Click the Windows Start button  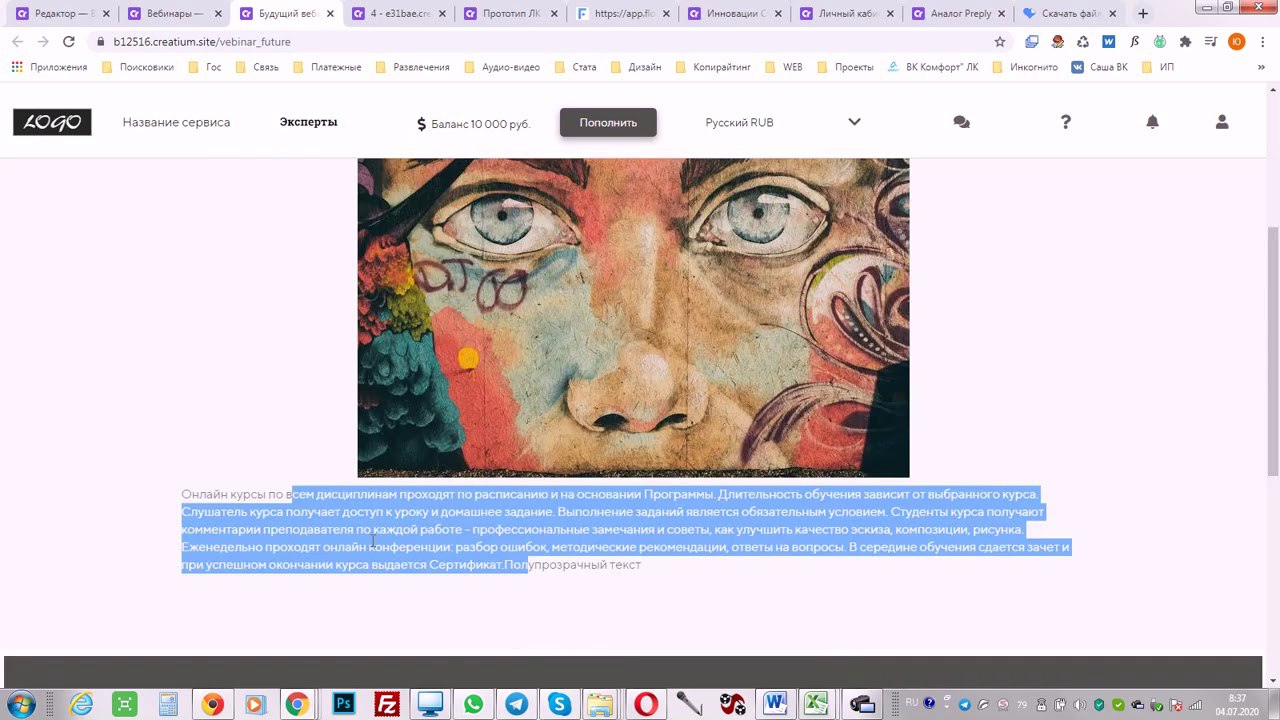point(21,704)
